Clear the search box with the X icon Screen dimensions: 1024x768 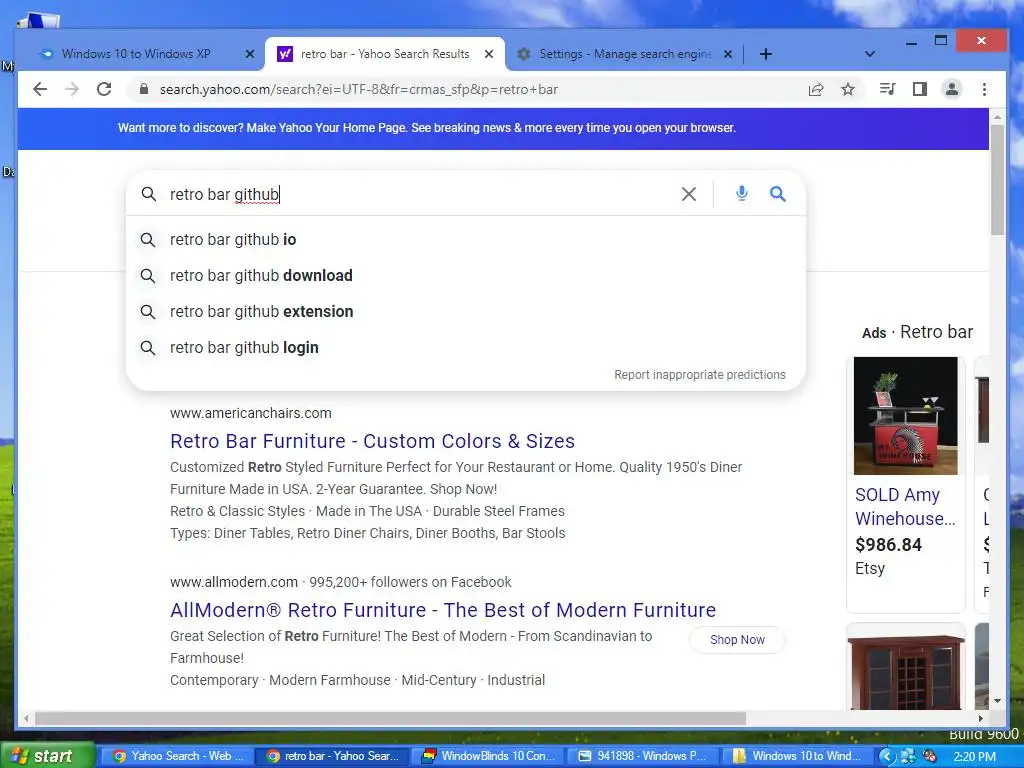coord(689,194)
